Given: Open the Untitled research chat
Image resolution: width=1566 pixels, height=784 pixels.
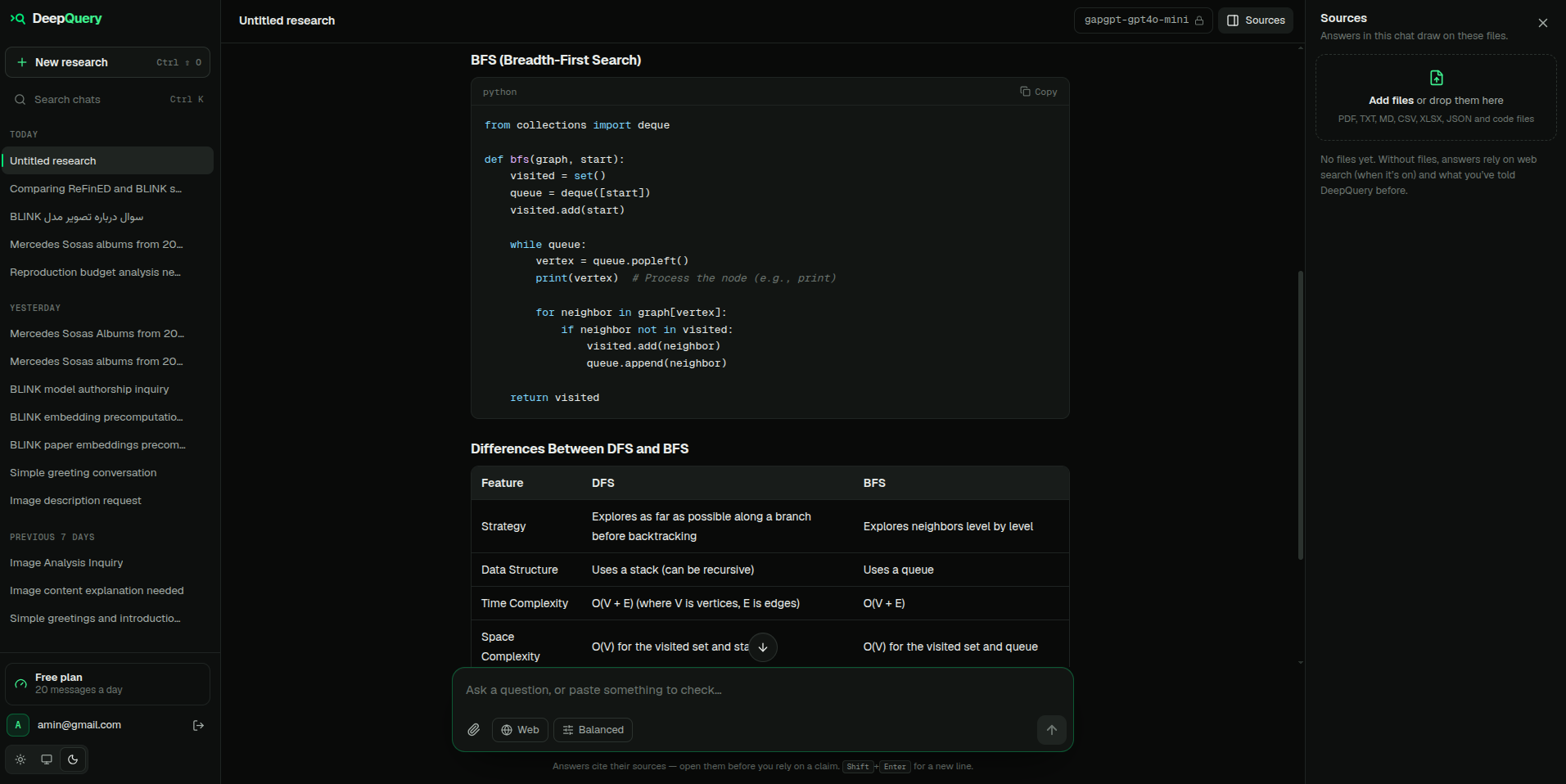Looking at the screenshot, I should (107, 160).
